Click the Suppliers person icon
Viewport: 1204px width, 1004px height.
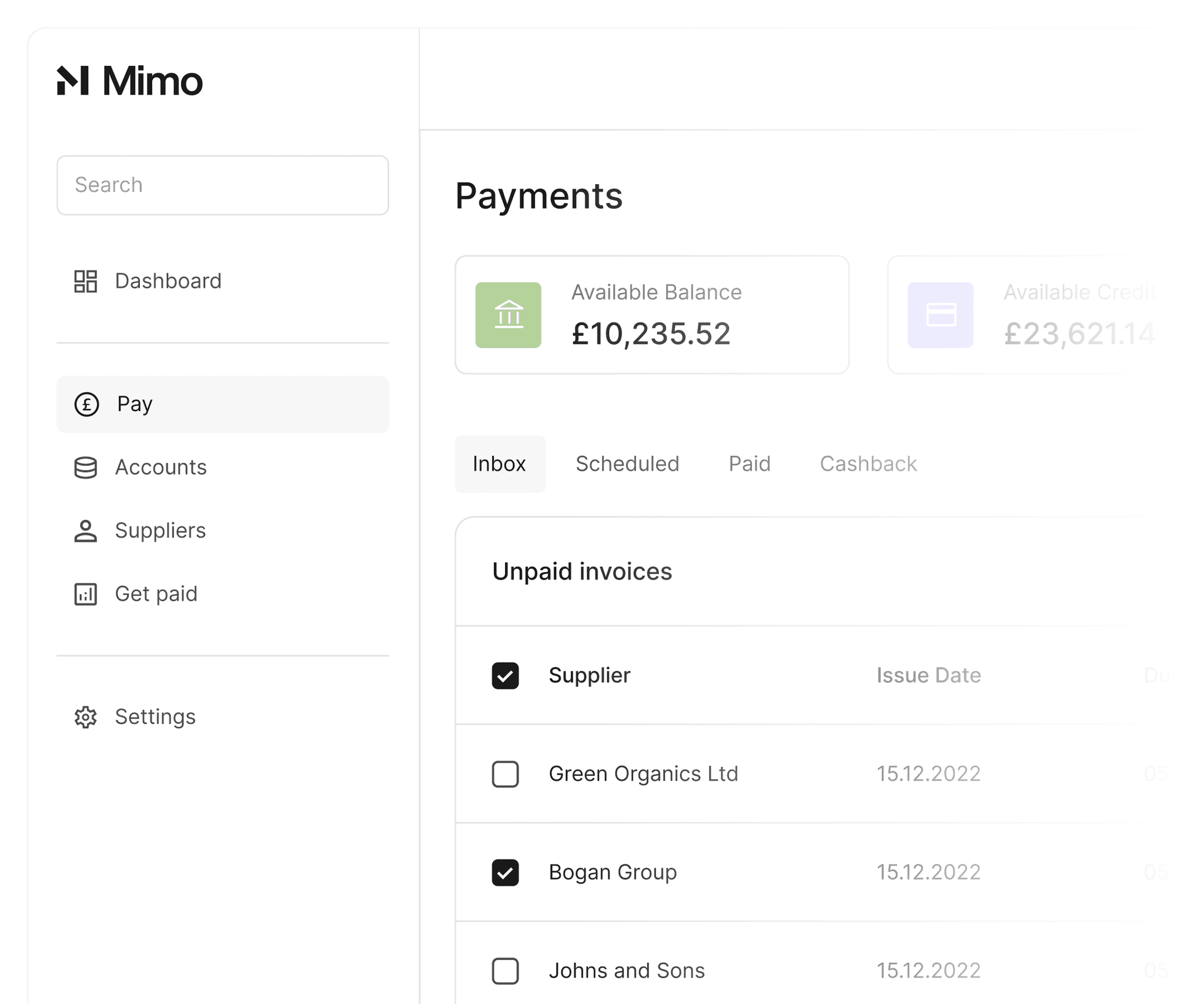click(86, 531)
